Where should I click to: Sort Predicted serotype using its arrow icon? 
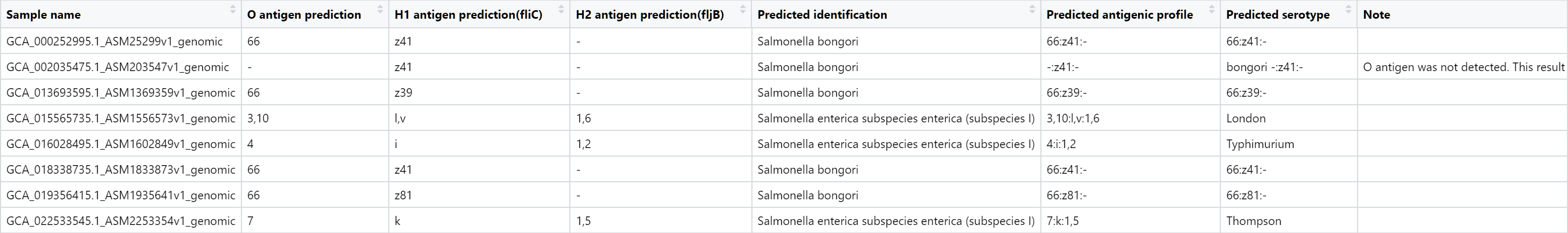(x=1349, y=10)
